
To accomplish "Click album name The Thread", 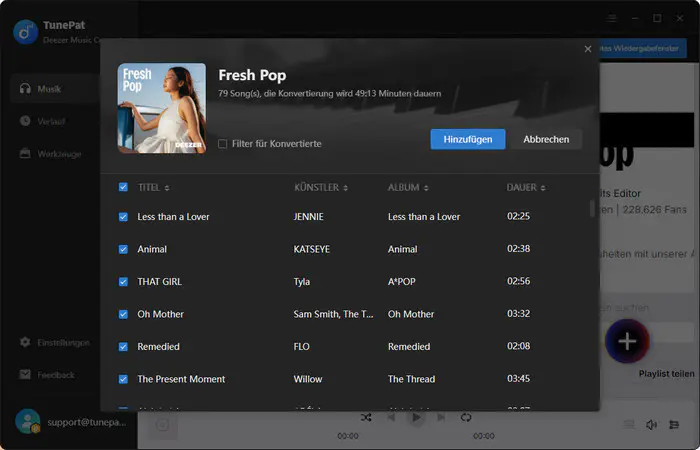I will click(411, 379).
